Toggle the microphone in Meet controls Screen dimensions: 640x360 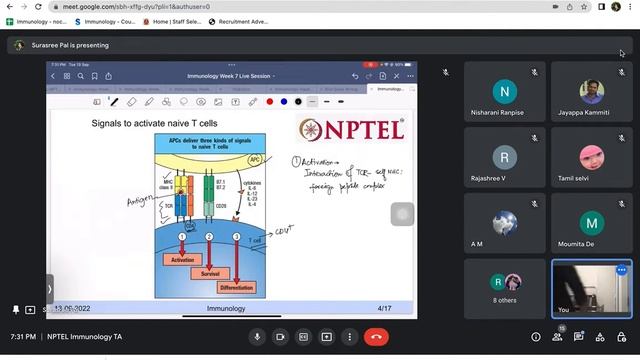coord(257,337)
